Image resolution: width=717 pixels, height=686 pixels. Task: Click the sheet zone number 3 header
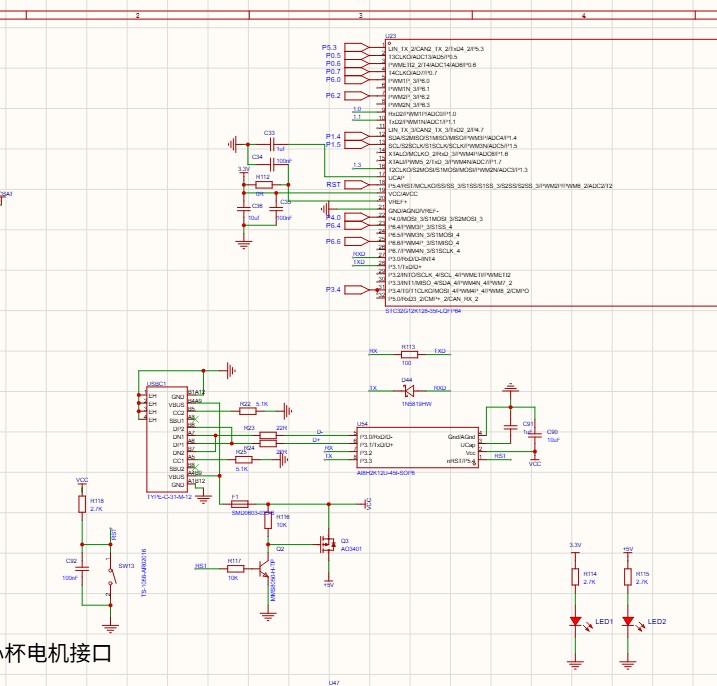pos(361,16)
